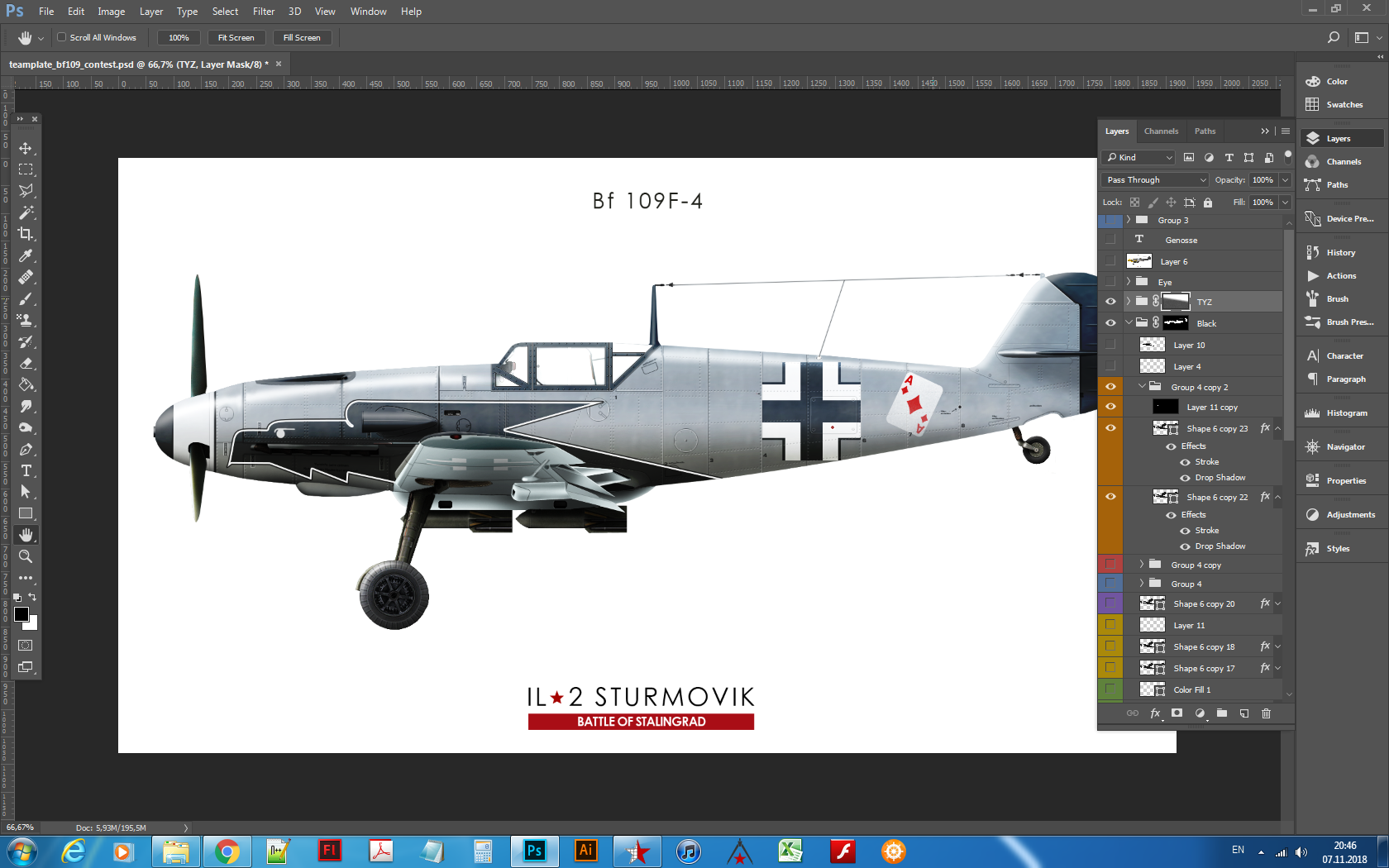Screen dimensions: 1389x868
Task: Collapse the Group 4 copy 2 folder
Action: point(1142,387)
